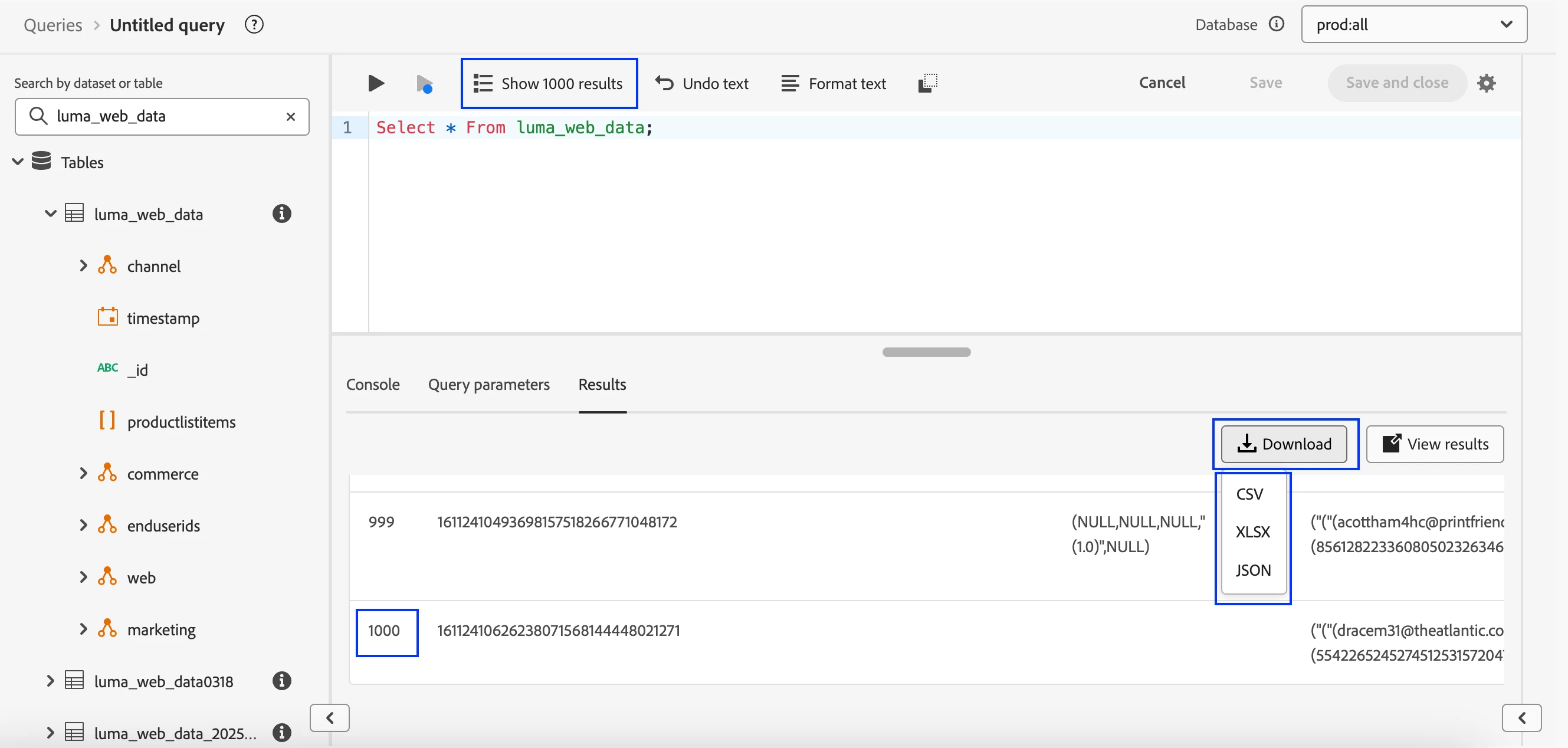
Task: Switch to the Console tab
Action: (372, 385)
